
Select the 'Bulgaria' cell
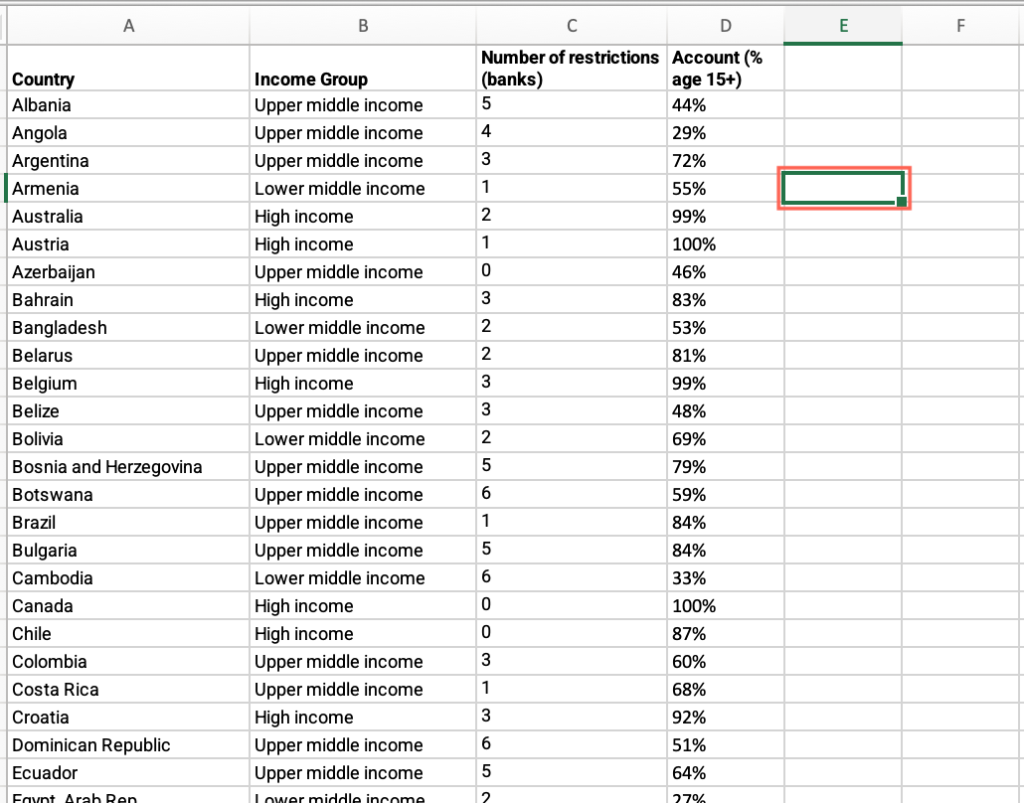pos(128,550)
